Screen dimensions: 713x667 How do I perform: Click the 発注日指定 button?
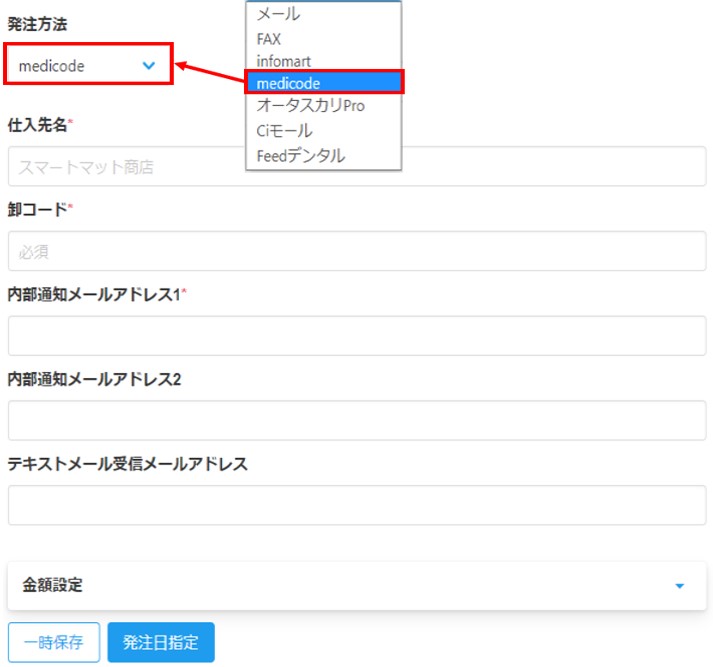161,642
